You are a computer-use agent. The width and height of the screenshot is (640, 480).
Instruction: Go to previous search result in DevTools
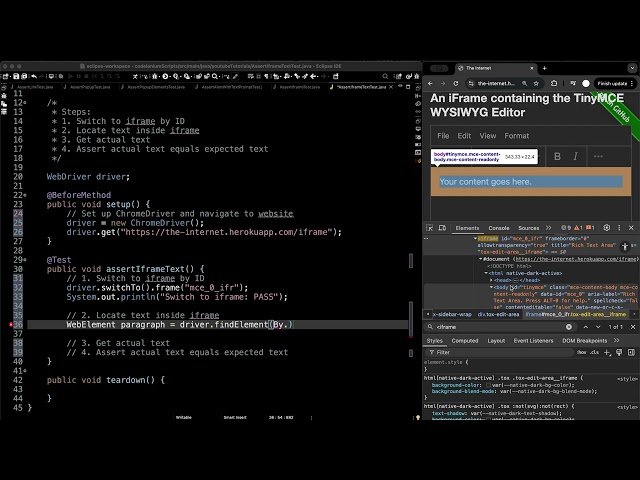pos(586,327)
